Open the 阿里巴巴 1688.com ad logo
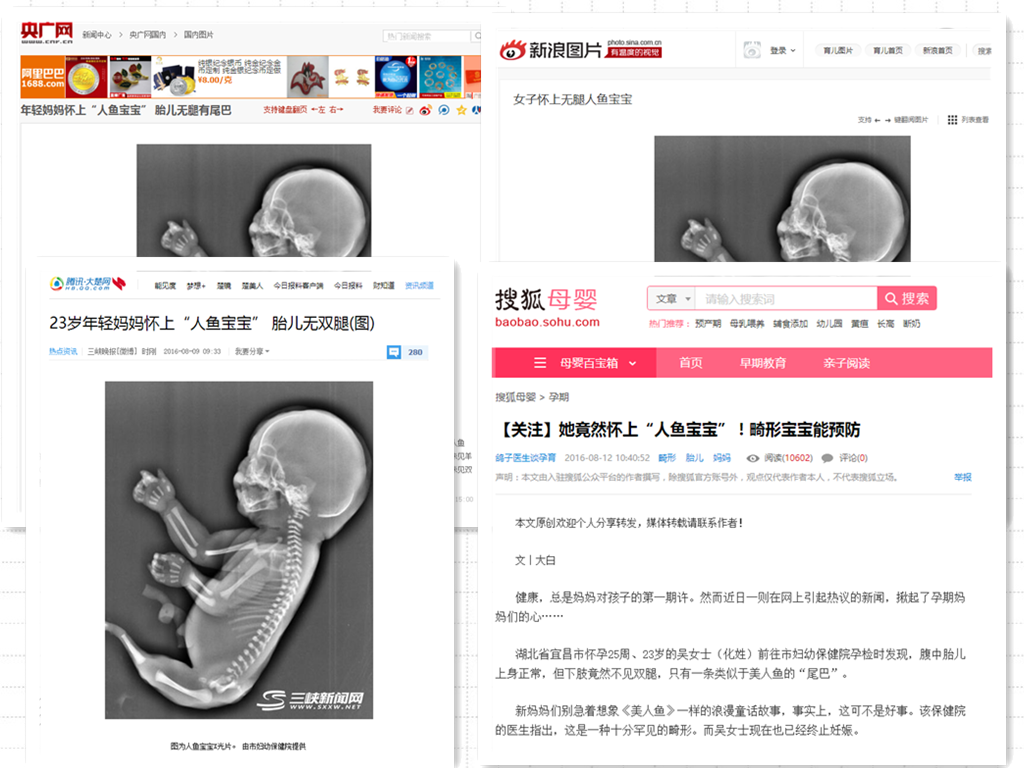 [x=42, y=78]
